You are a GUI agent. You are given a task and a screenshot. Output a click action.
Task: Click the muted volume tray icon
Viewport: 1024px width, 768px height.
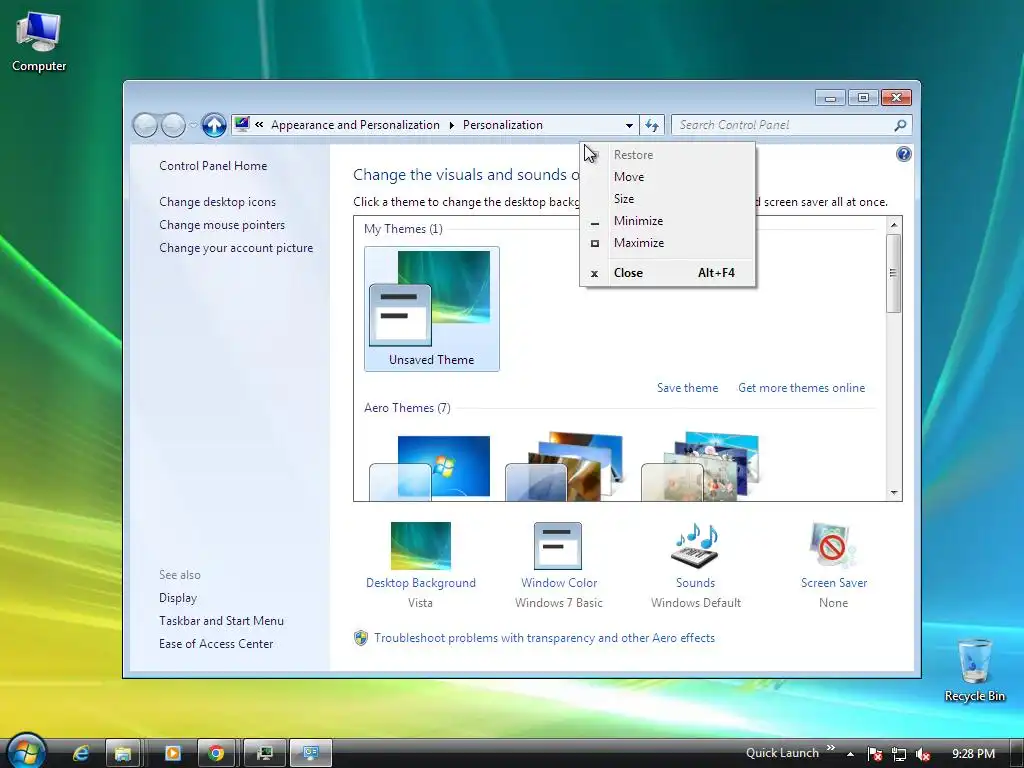pos(923,754)
